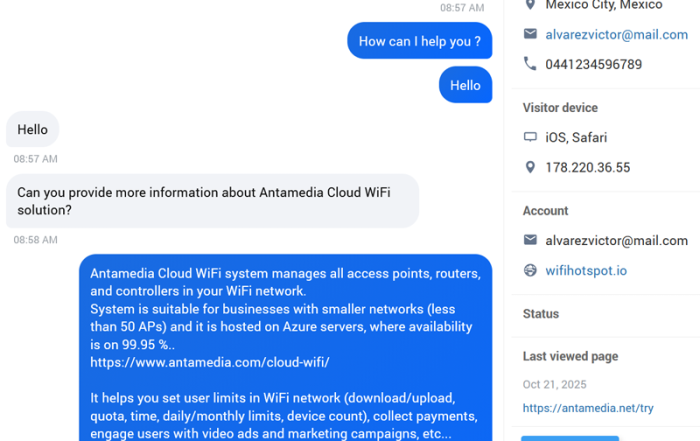The image size is (700, 441).
Task: Click the location pin icon beside Mexico City
Action: pyautogui.click(x=530, y=5)
